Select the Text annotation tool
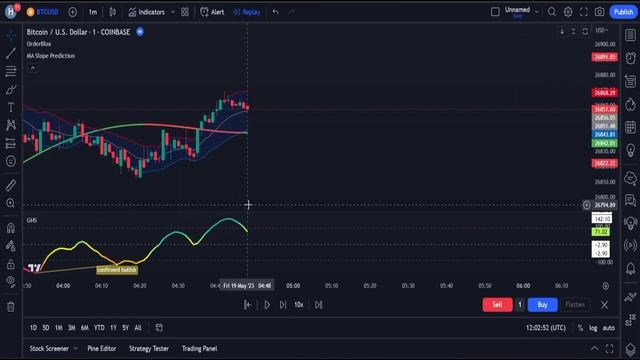The width and height of the screenshot is (640, 360). (x=11, y=107)
